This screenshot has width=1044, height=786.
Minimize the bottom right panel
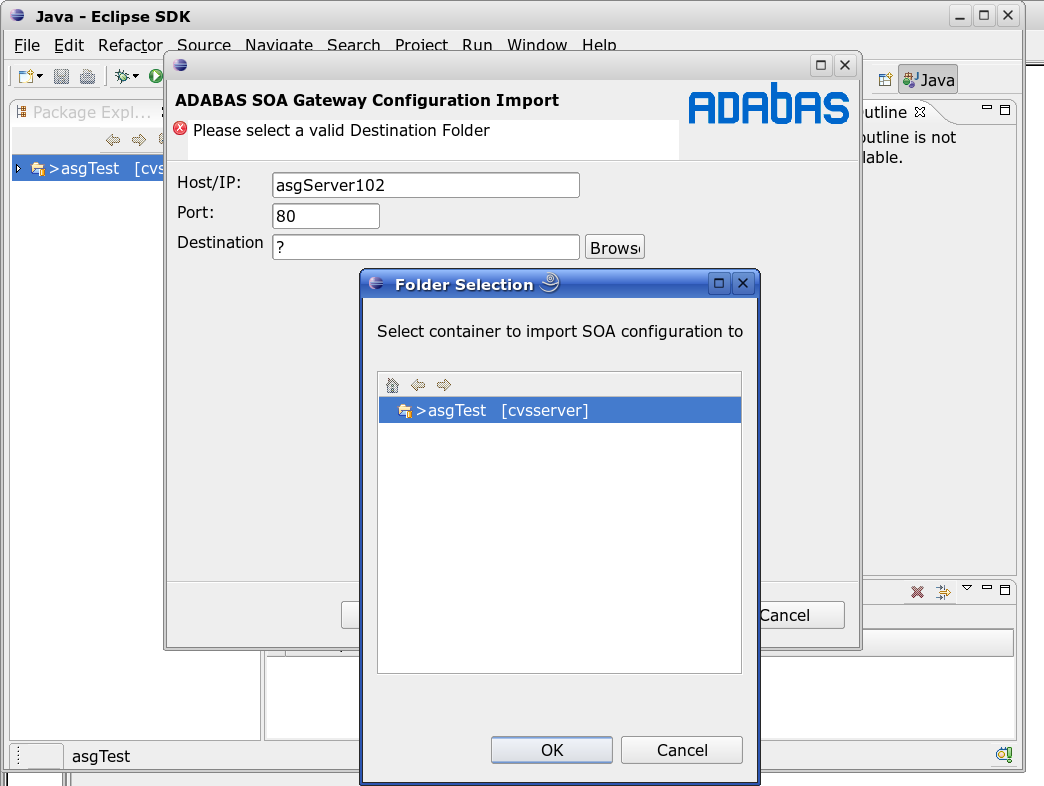(987, 587)
